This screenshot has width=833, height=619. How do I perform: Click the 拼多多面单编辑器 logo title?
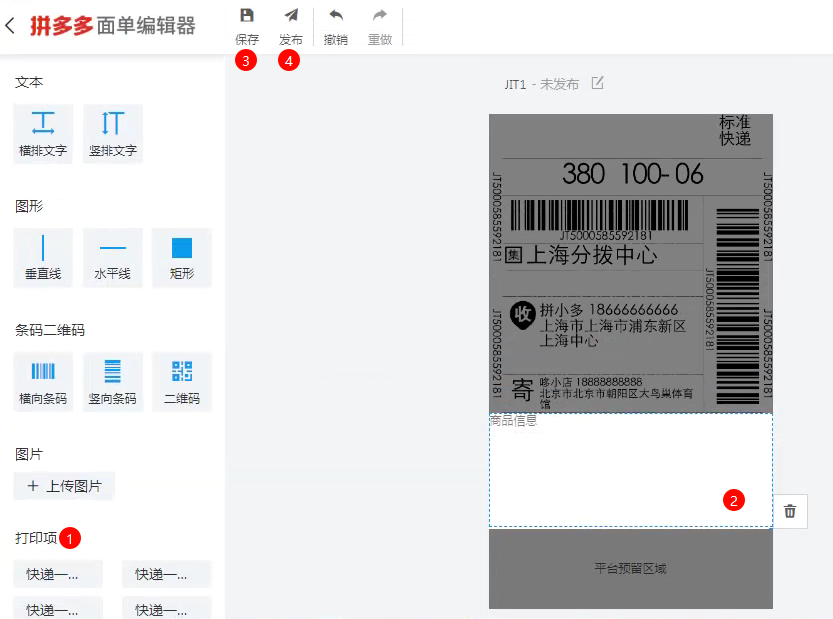coord(113,26)
